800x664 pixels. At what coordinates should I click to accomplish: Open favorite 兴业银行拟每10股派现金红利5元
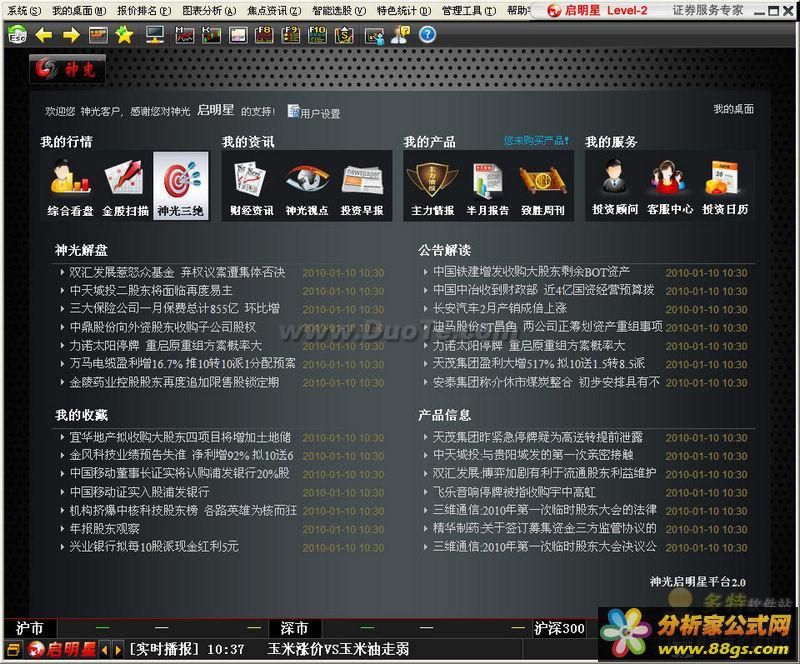coord(154,547)
